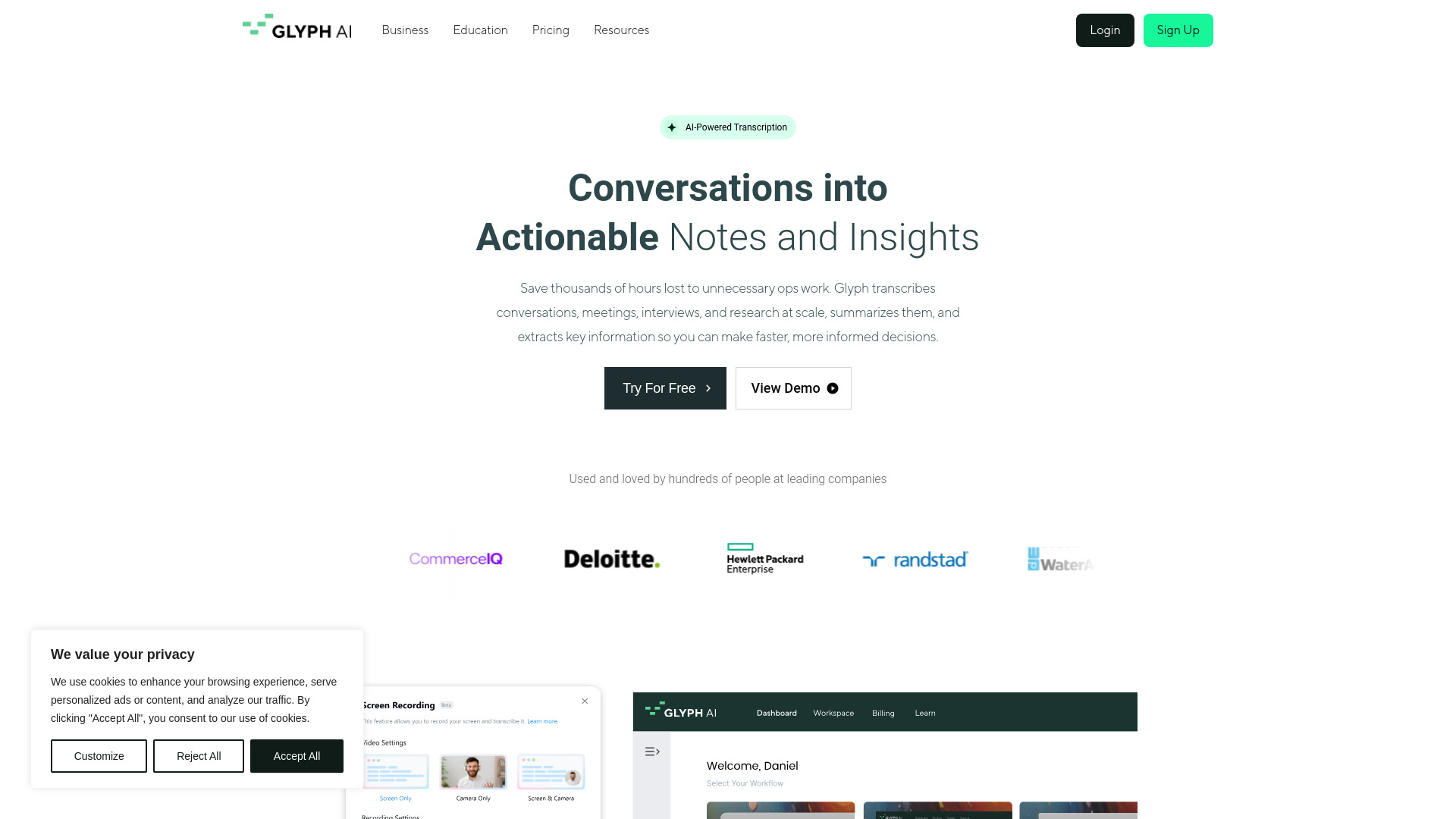1456x819 pixels.
Task: Open the Login input field page
Action: 1105,30
